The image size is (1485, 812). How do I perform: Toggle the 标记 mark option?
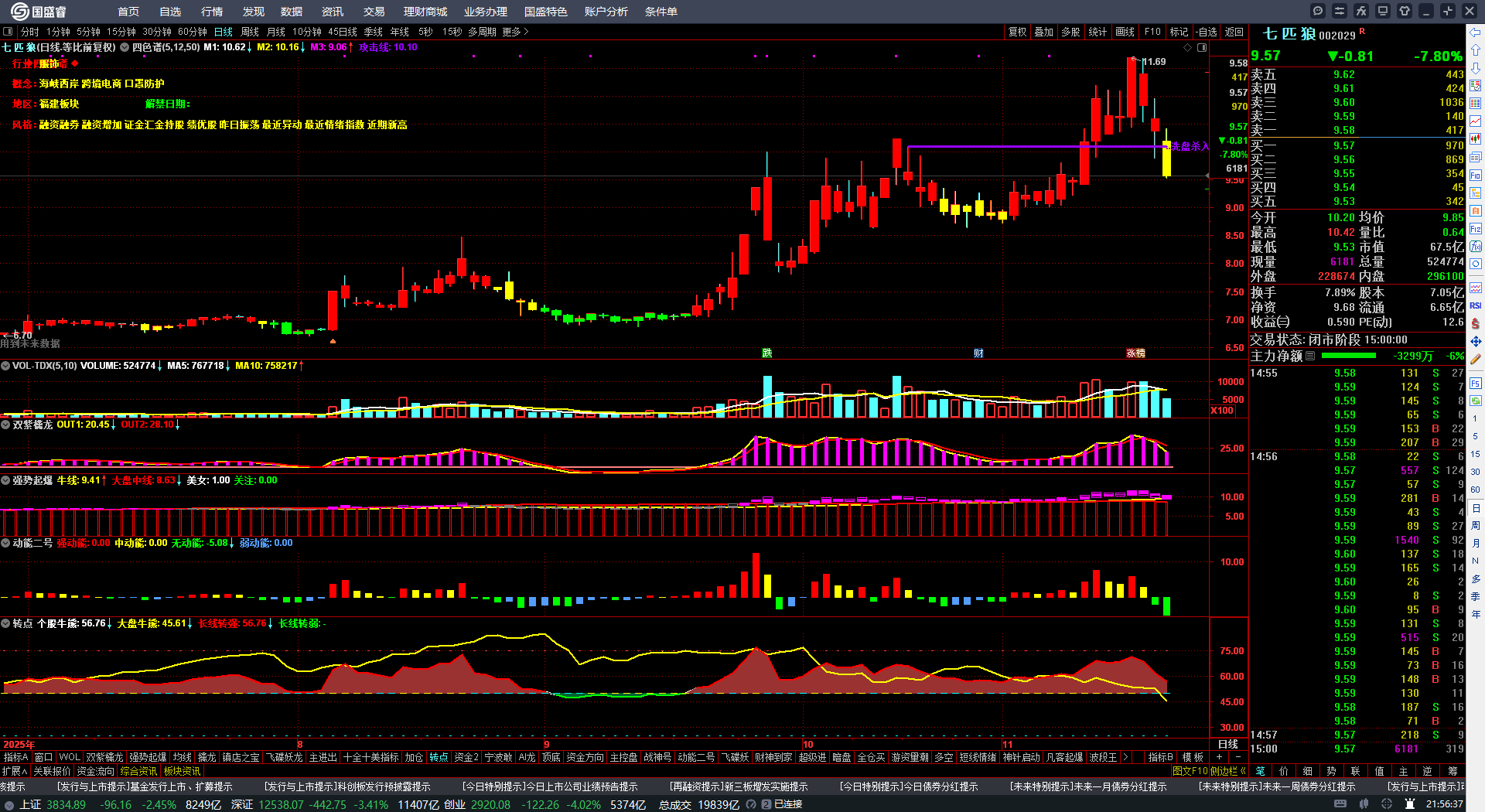[x=1179, y=32]
